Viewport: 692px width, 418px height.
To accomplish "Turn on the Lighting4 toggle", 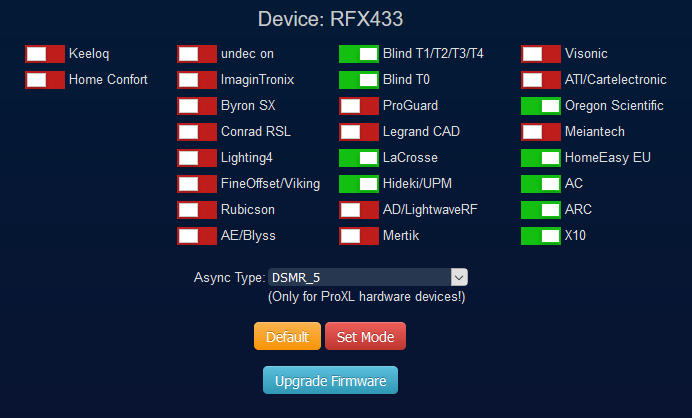I will click(197, 158).
